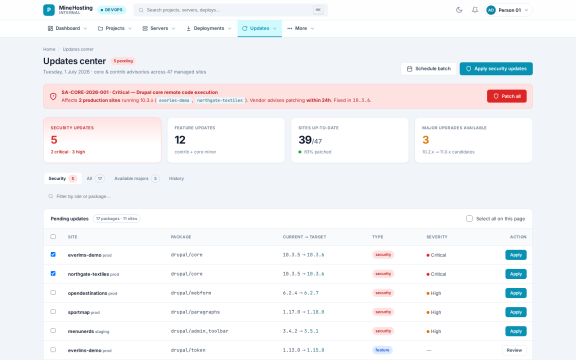Expand the Projects menu chevron

point(130,28)
